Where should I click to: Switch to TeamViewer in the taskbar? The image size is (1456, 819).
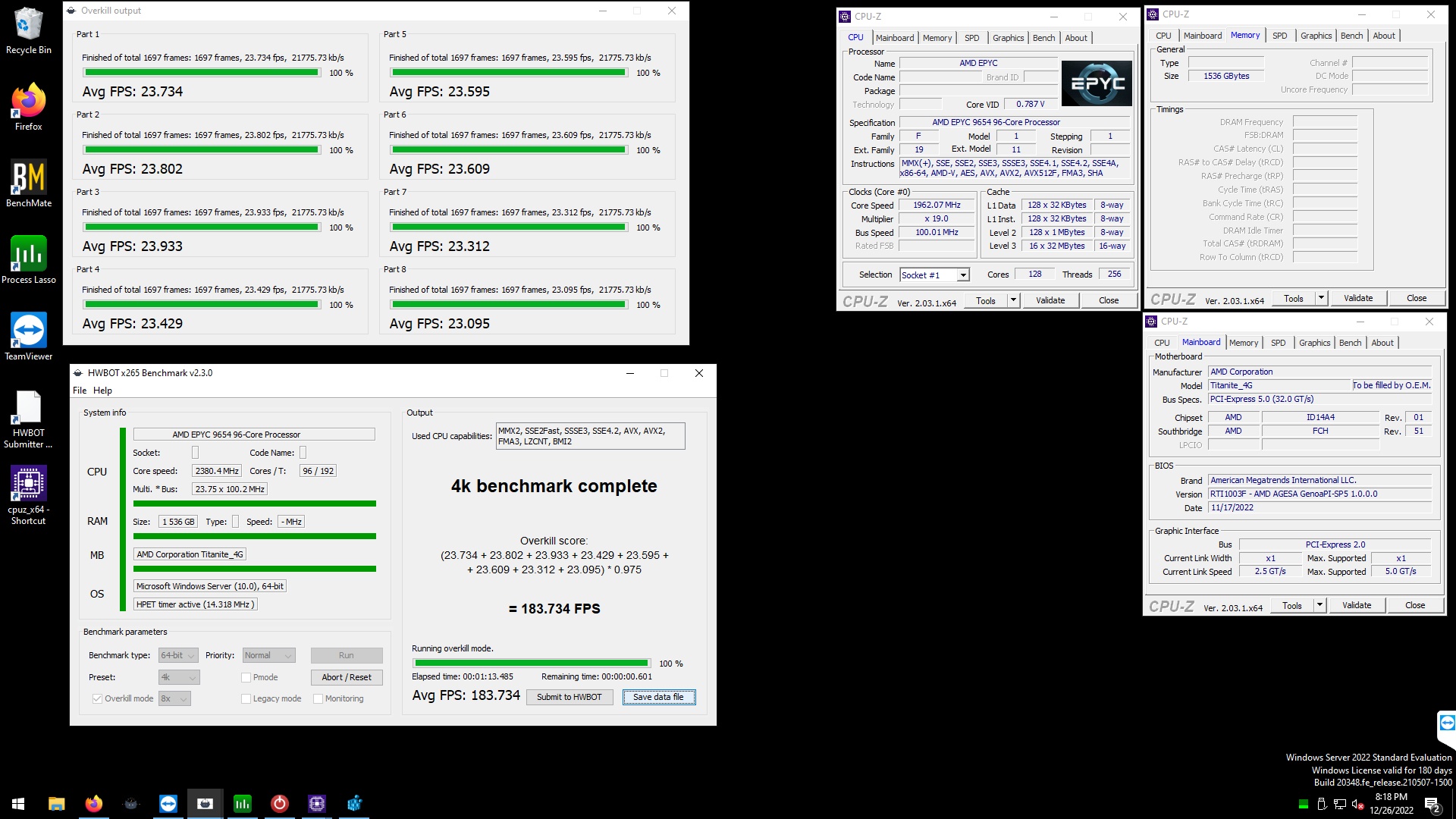168,803
